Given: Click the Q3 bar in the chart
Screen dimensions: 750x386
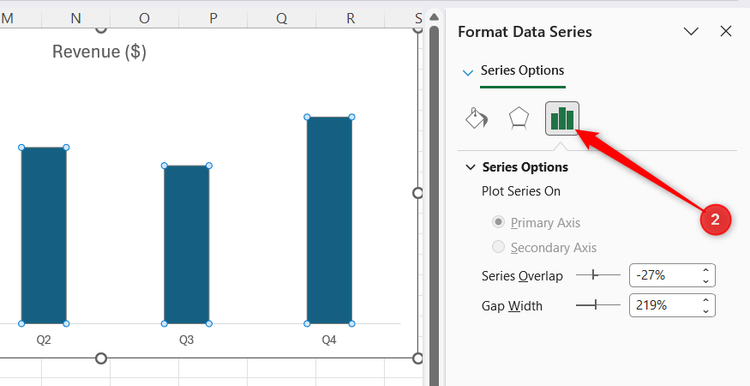Looking at the screenshot, I should (x=187, y=244).
